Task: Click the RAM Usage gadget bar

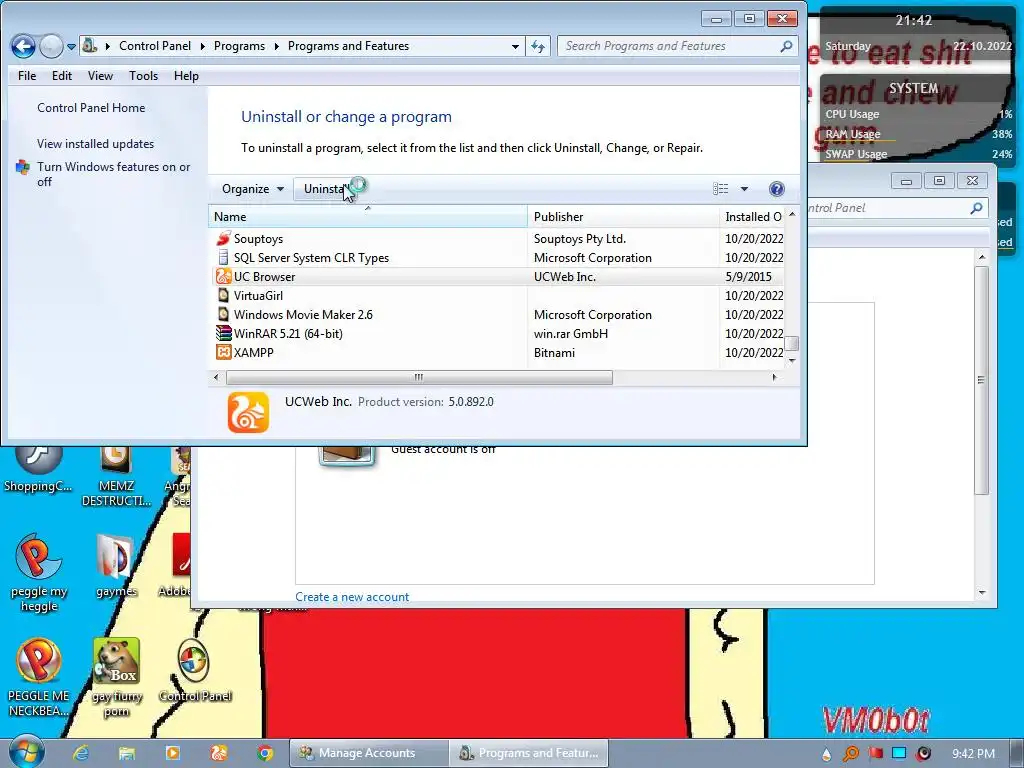Action: pyautogui.click(x=918, y=135)
